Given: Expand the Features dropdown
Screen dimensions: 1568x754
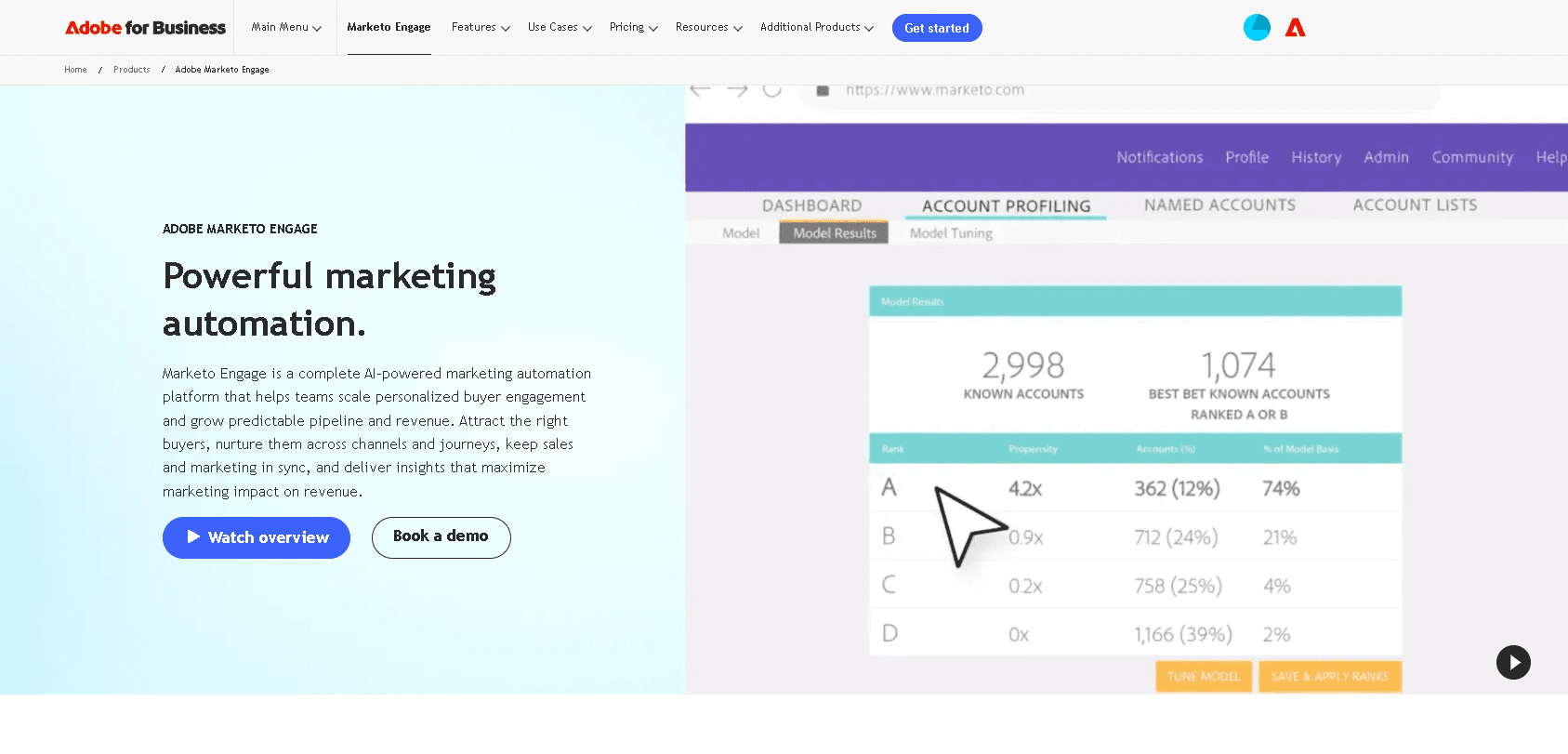Looking at the screenshot, I should pos(481,28).
